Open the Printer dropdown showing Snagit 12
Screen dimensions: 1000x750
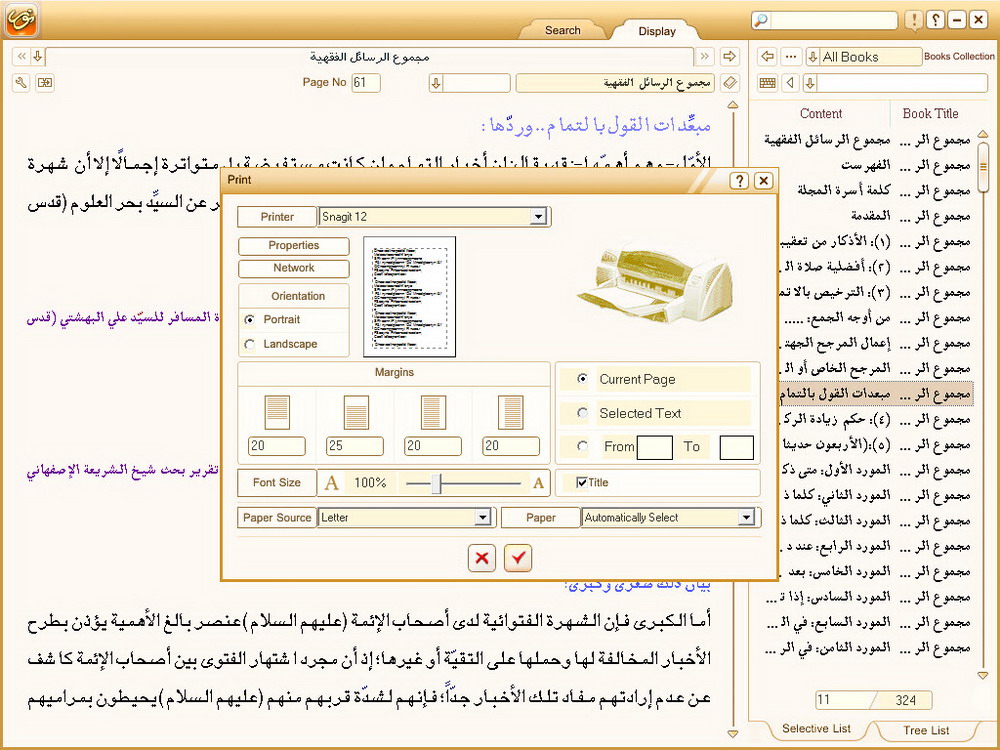point(538,217)
